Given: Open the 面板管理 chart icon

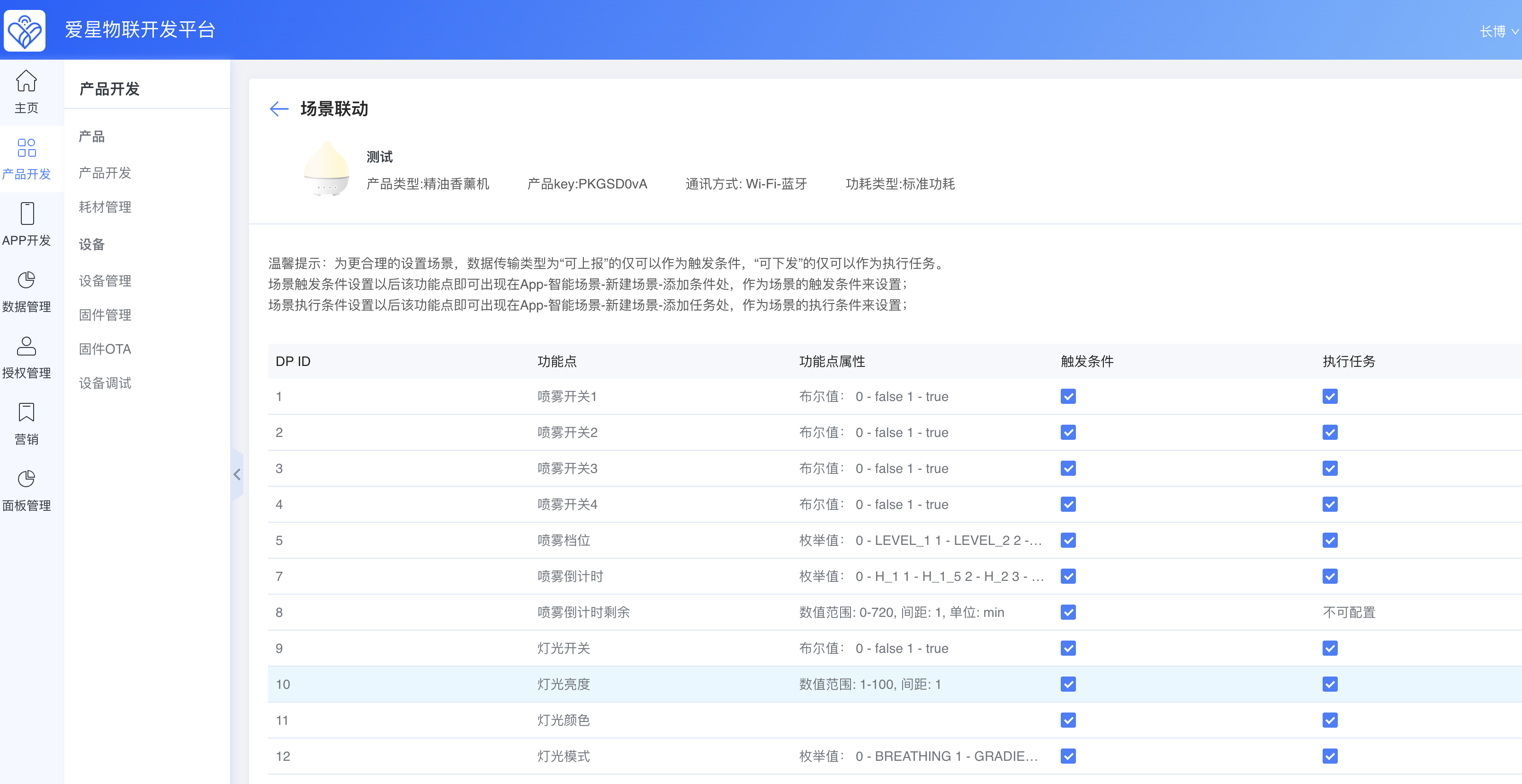Looking at the screenshot, I should [26, 479].
